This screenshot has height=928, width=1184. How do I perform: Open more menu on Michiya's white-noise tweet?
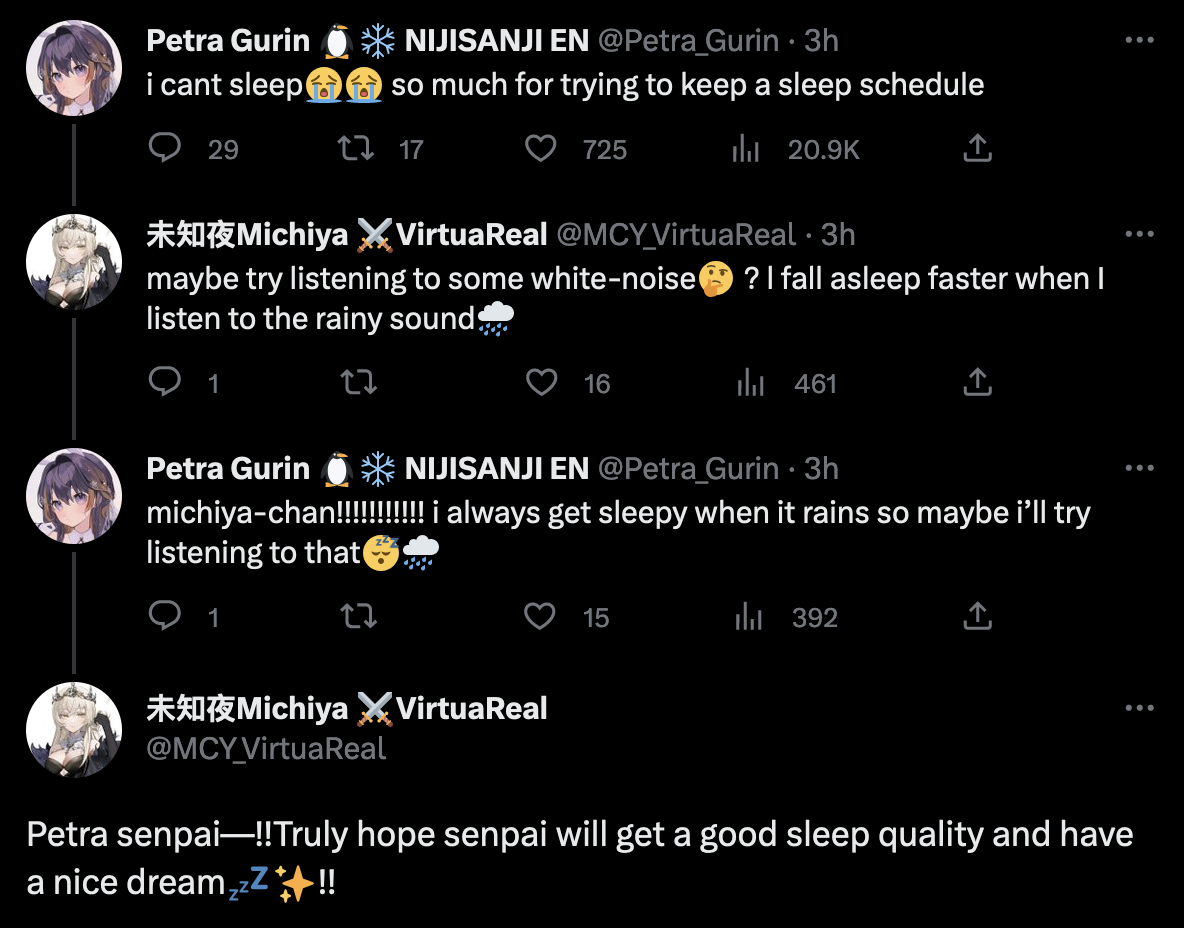tap(1140, 234)
